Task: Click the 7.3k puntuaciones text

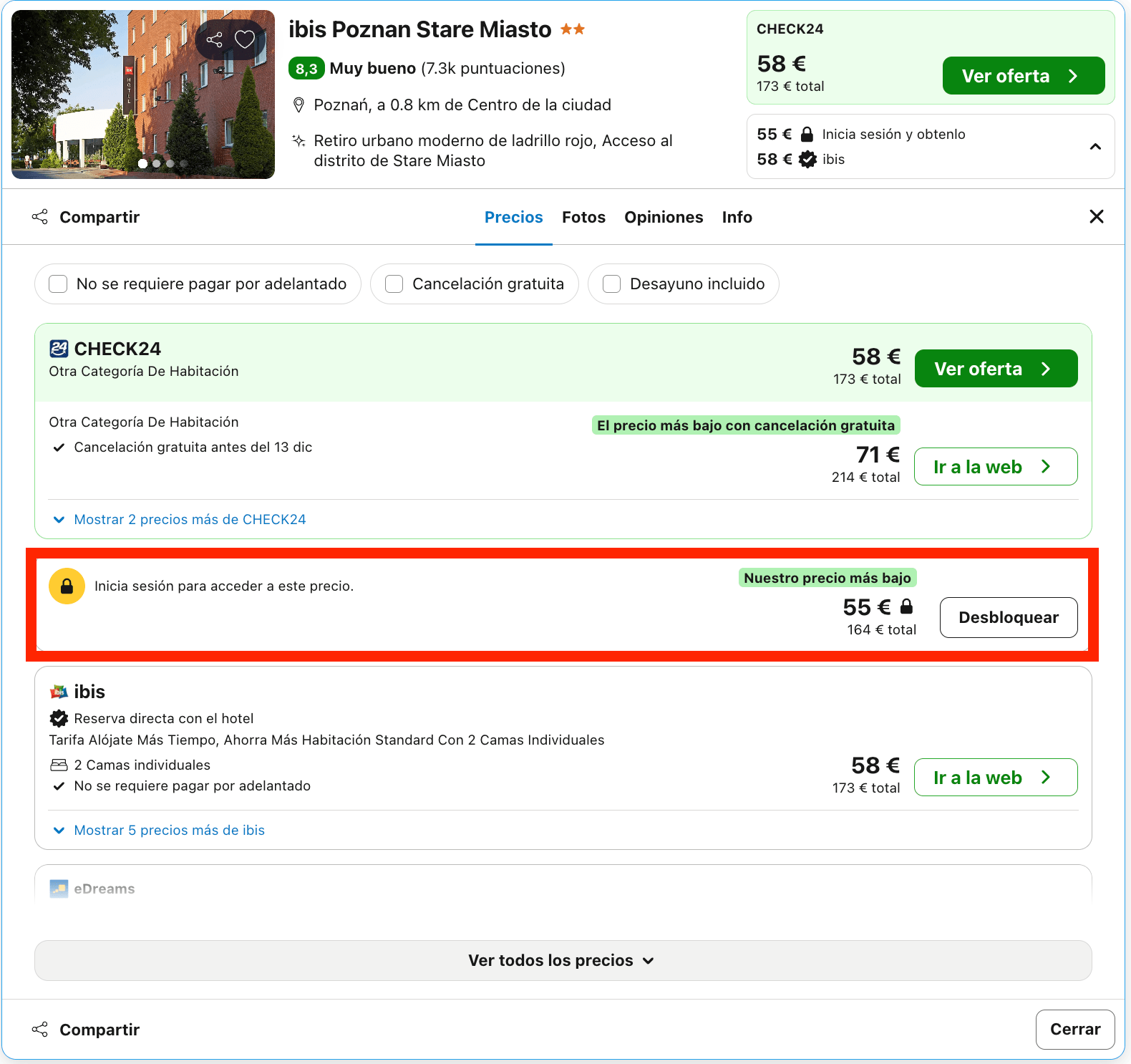Action: (x=493, y=69)
